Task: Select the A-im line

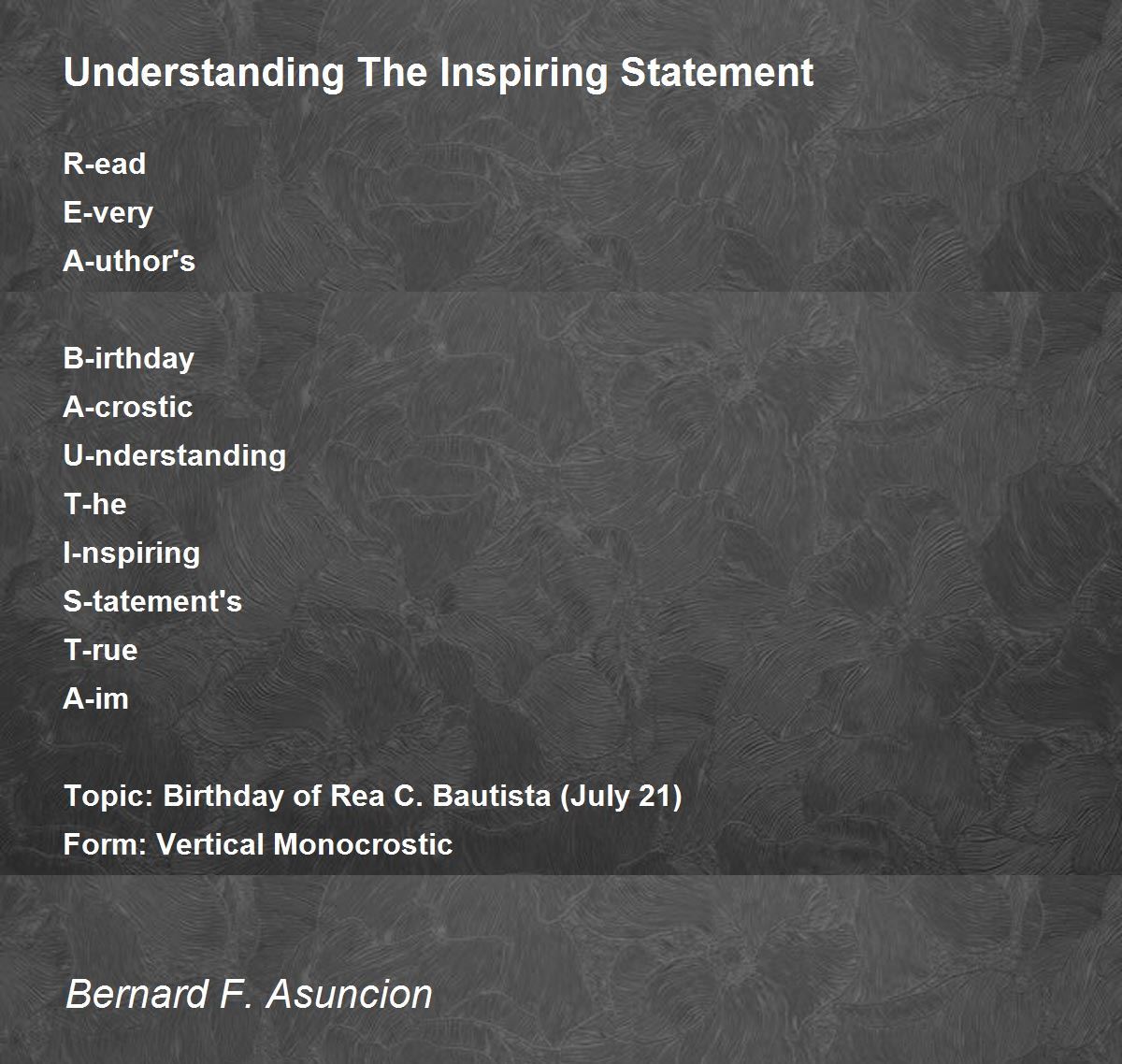Action: 96,698
